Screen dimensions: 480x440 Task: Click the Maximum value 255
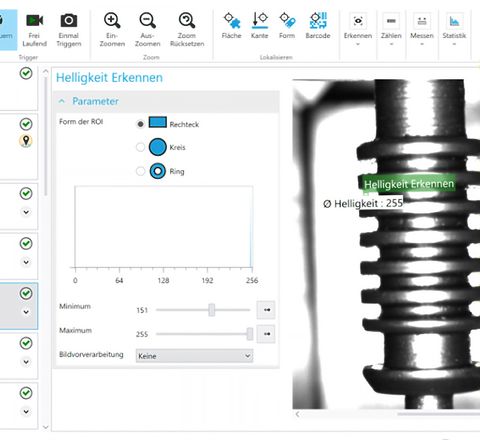(142, 334)
